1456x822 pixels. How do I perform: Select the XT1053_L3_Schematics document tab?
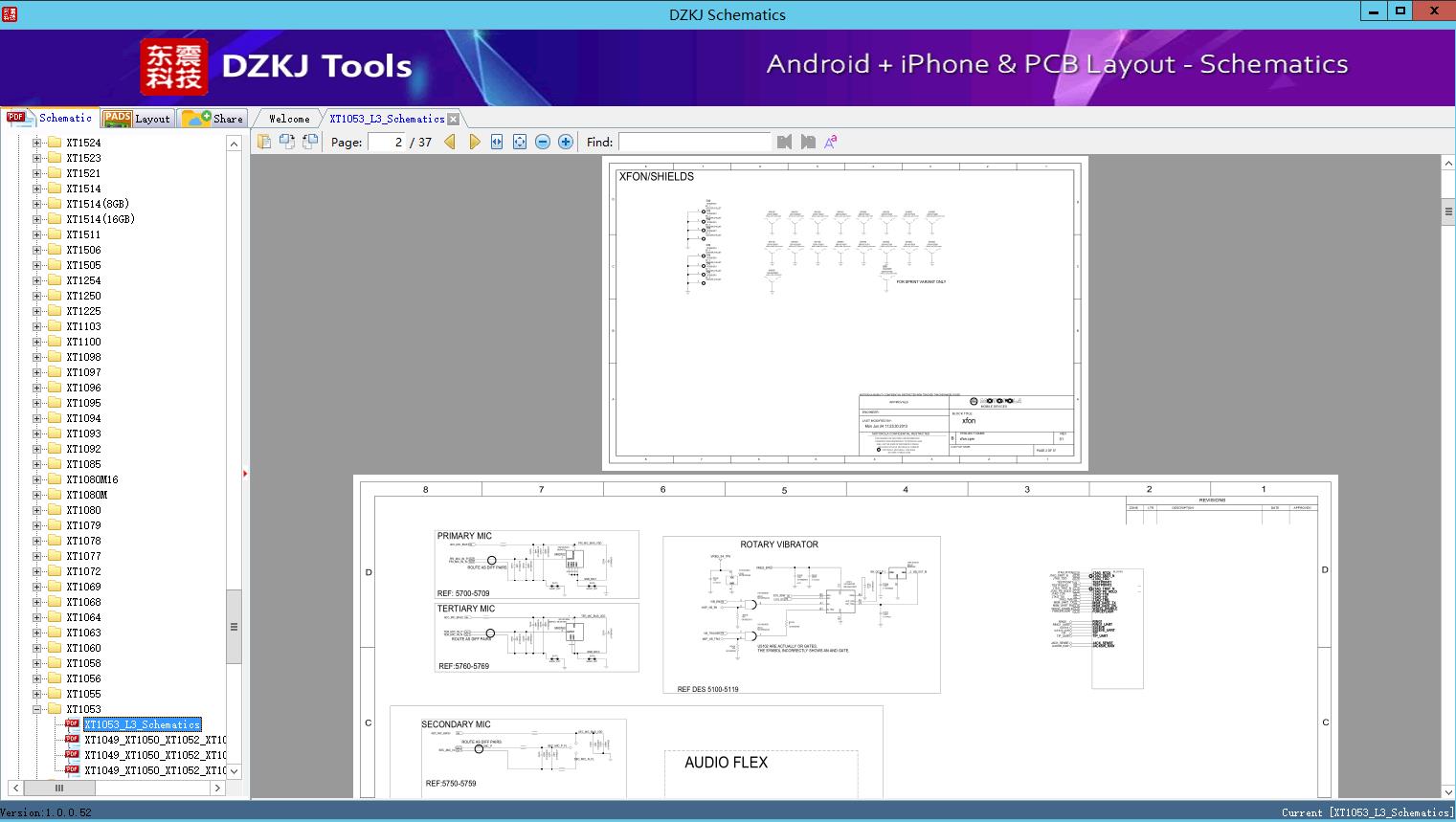pyautogui.click(x=387, y=119)
